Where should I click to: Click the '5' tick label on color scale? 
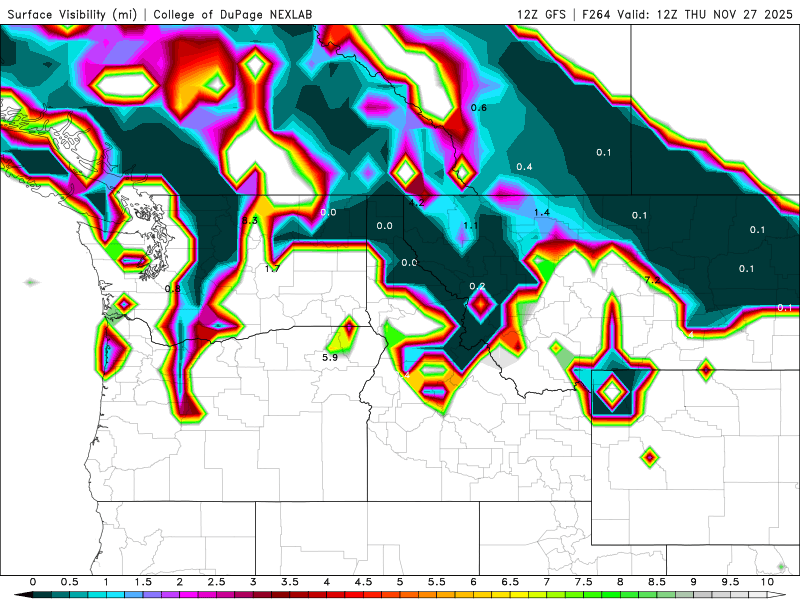pos(400,582)
